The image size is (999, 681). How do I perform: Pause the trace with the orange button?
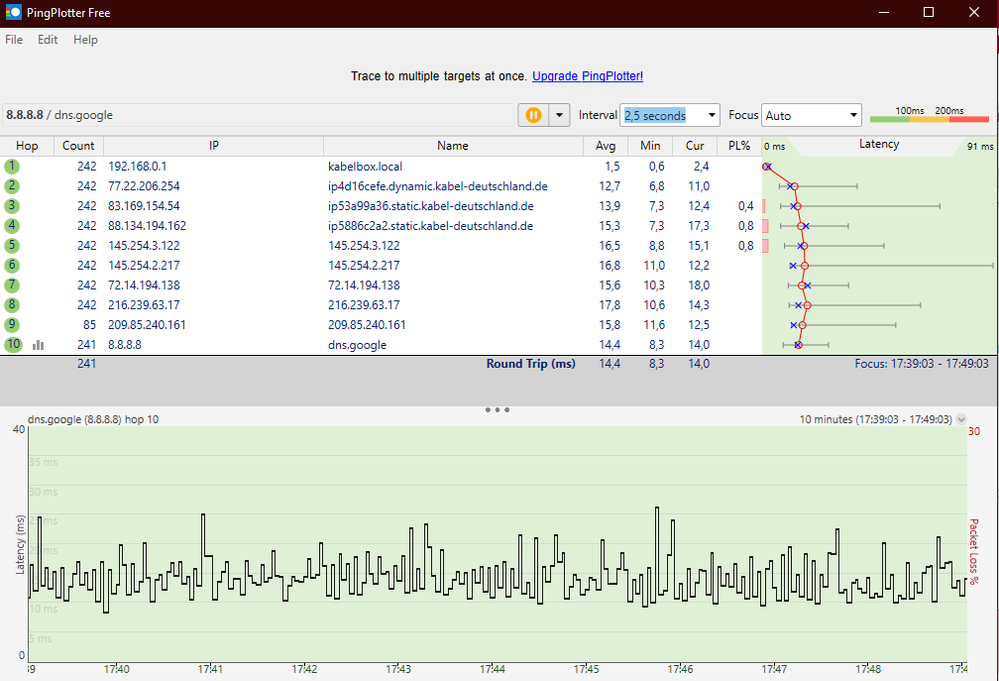533,115
